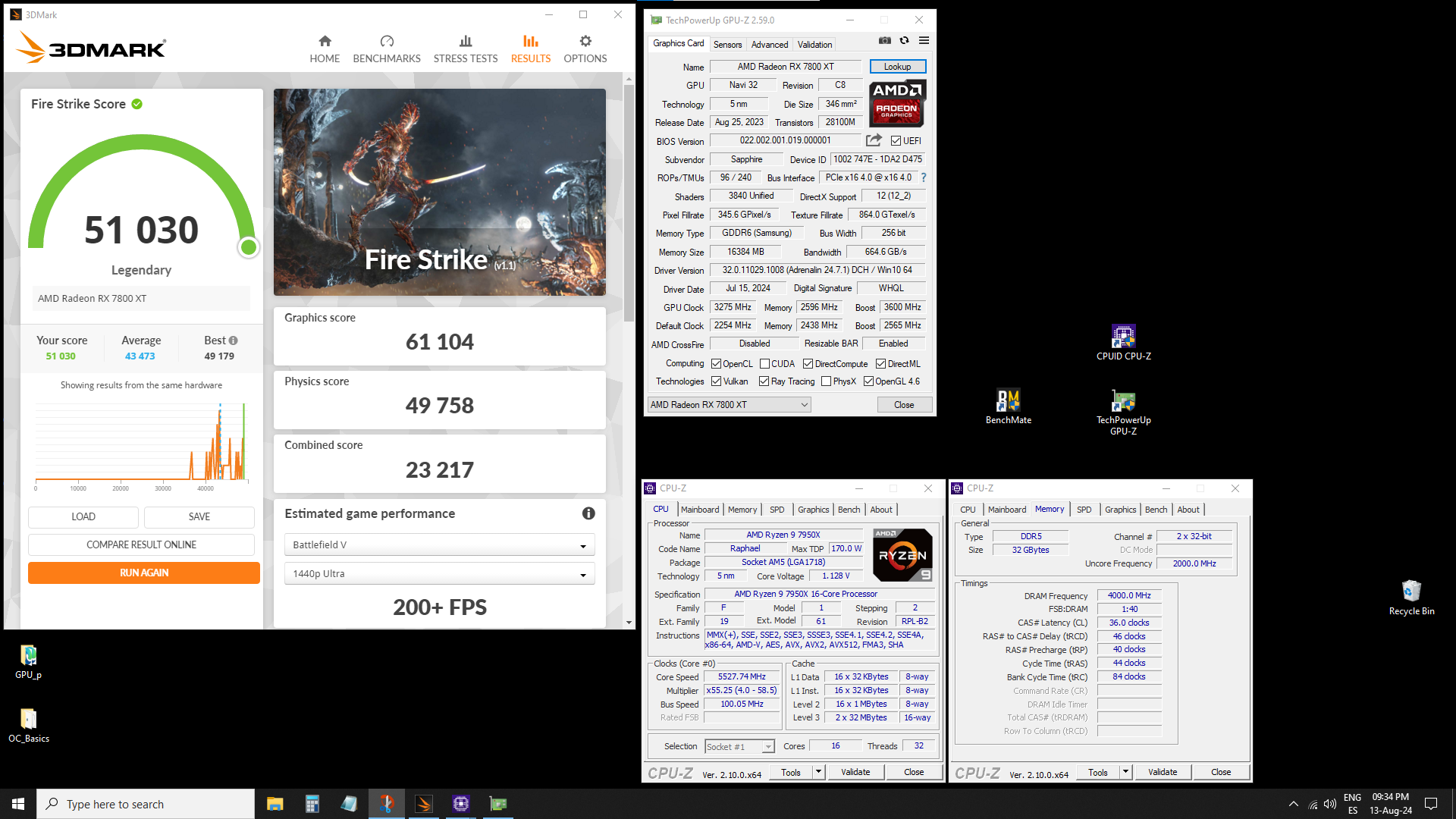Open TechPowerUp GPU-Z desktop shortcut
Image resolution: width=1456 pixels, height=819 pixels.
(1123, 412)
